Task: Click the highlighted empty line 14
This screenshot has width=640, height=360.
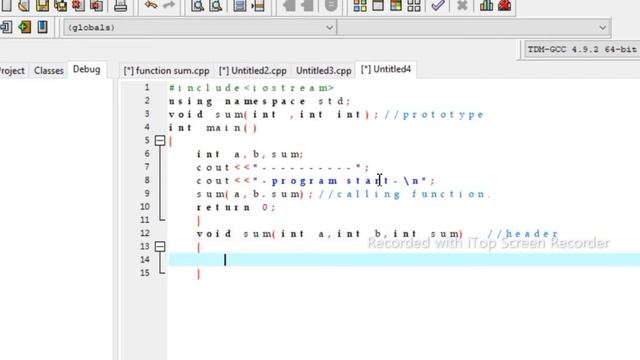Action: tap(404, 260)
